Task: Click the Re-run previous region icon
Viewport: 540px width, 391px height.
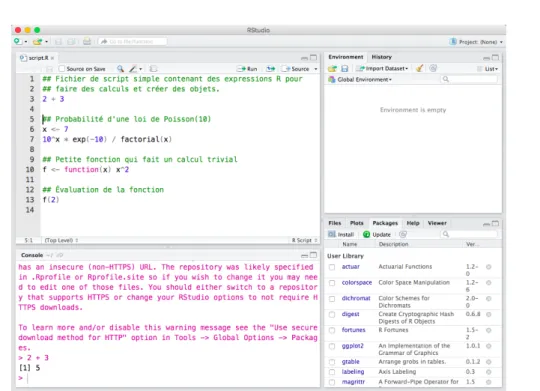Action: [x=271, y=69]
